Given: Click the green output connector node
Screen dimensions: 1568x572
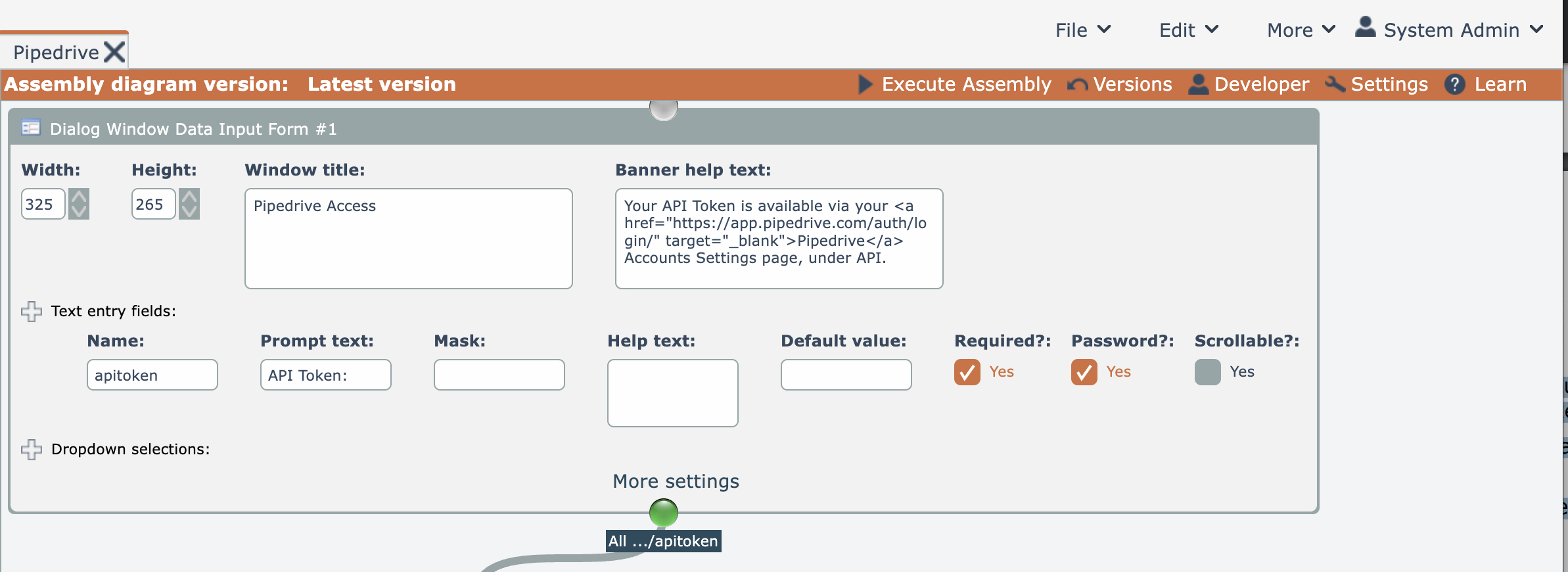Looking at the screenshot, I should point(663,513).
